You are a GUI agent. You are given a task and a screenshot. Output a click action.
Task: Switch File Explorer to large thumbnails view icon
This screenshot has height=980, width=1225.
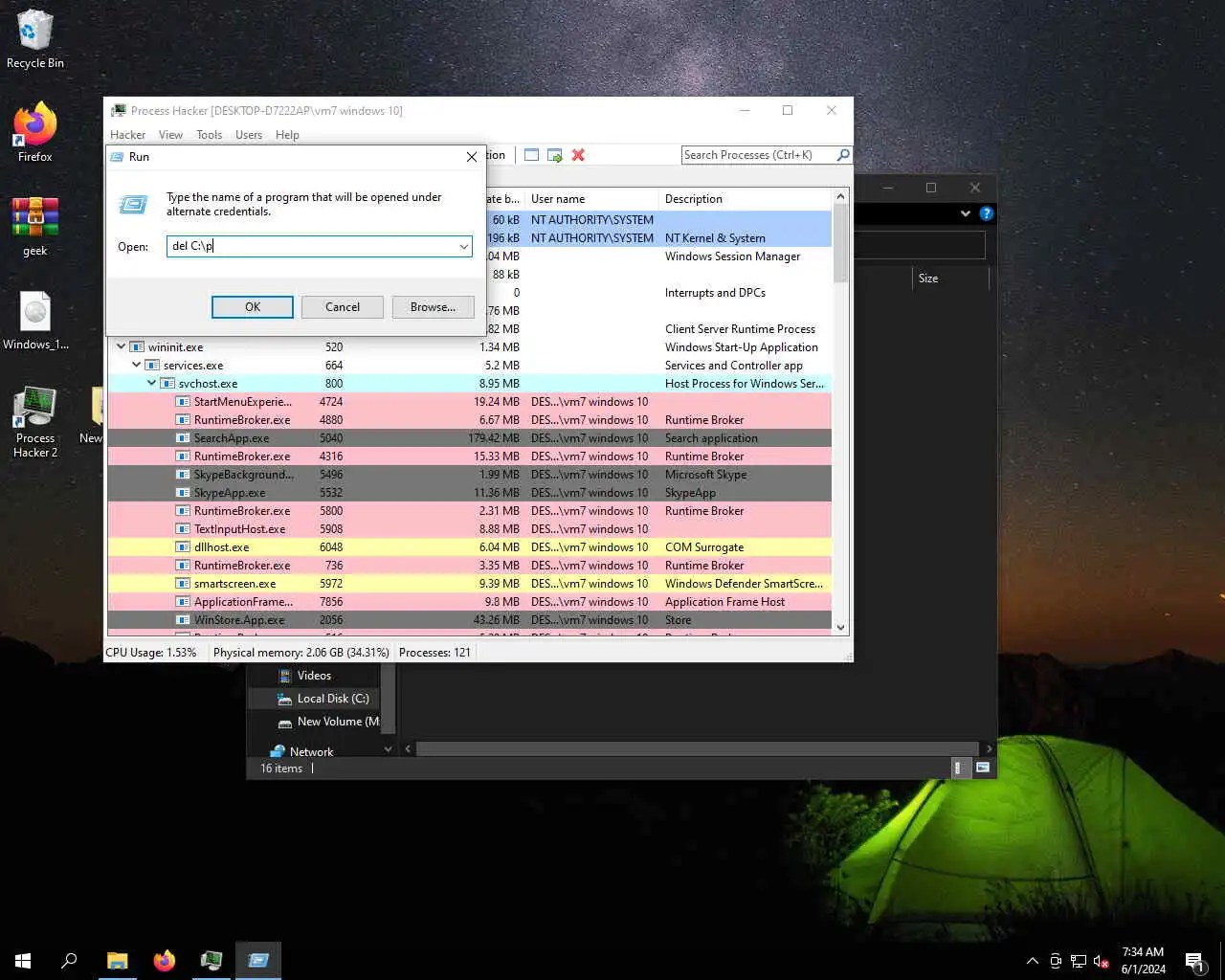click(x=983, y=768)
